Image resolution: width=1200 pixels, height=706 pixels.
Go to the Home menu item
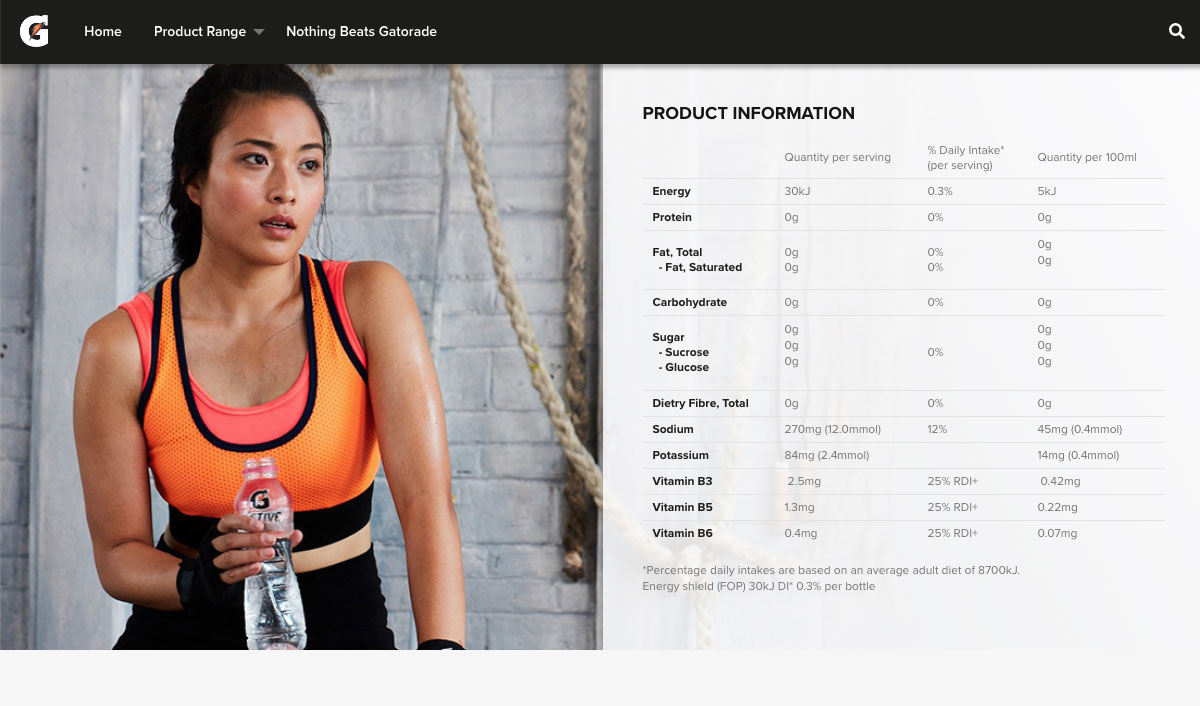pyautogui.click(x=103, y=31)
